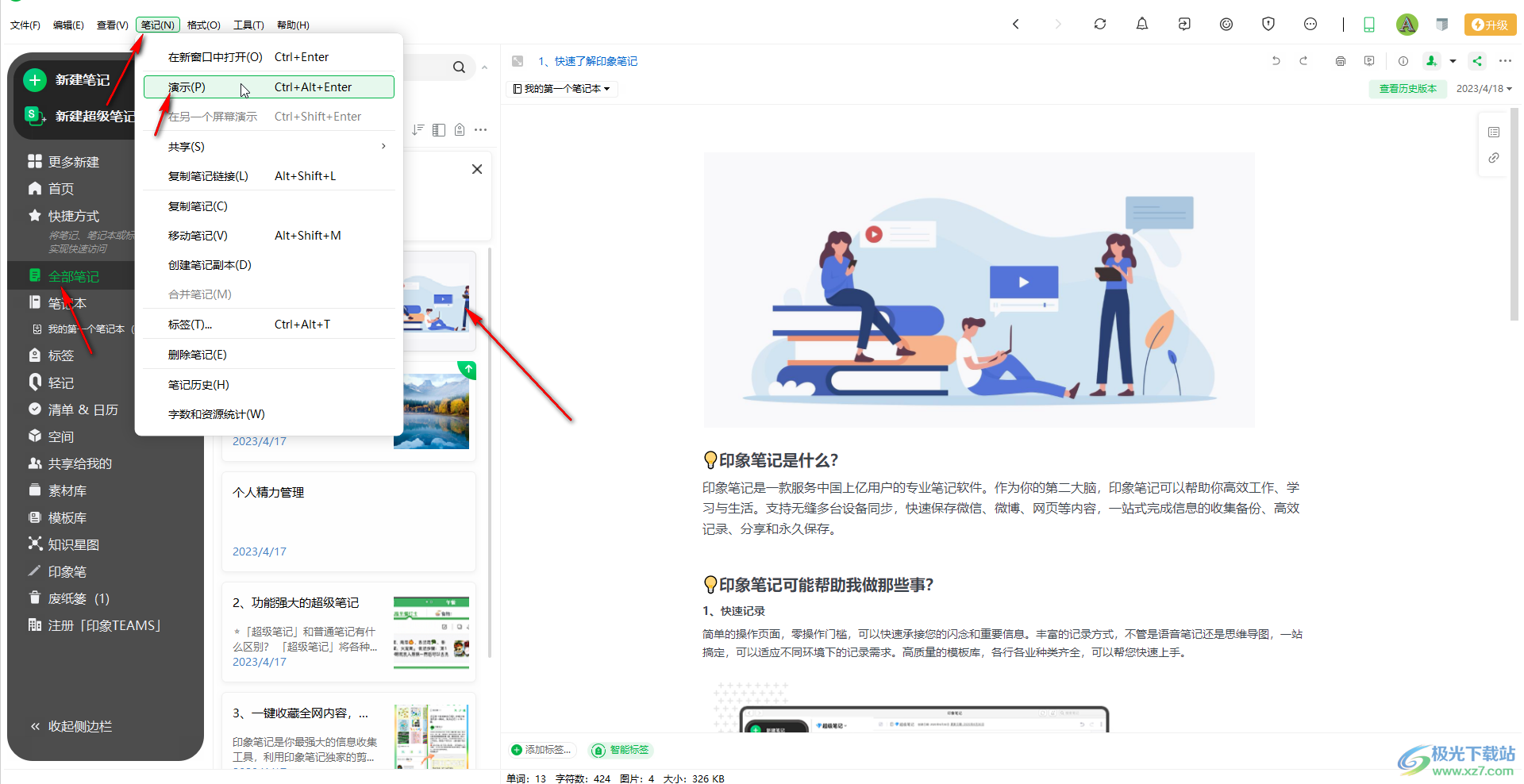Open the 查看(V) menu
The image size is (1524, 784).
click(112, 25)
